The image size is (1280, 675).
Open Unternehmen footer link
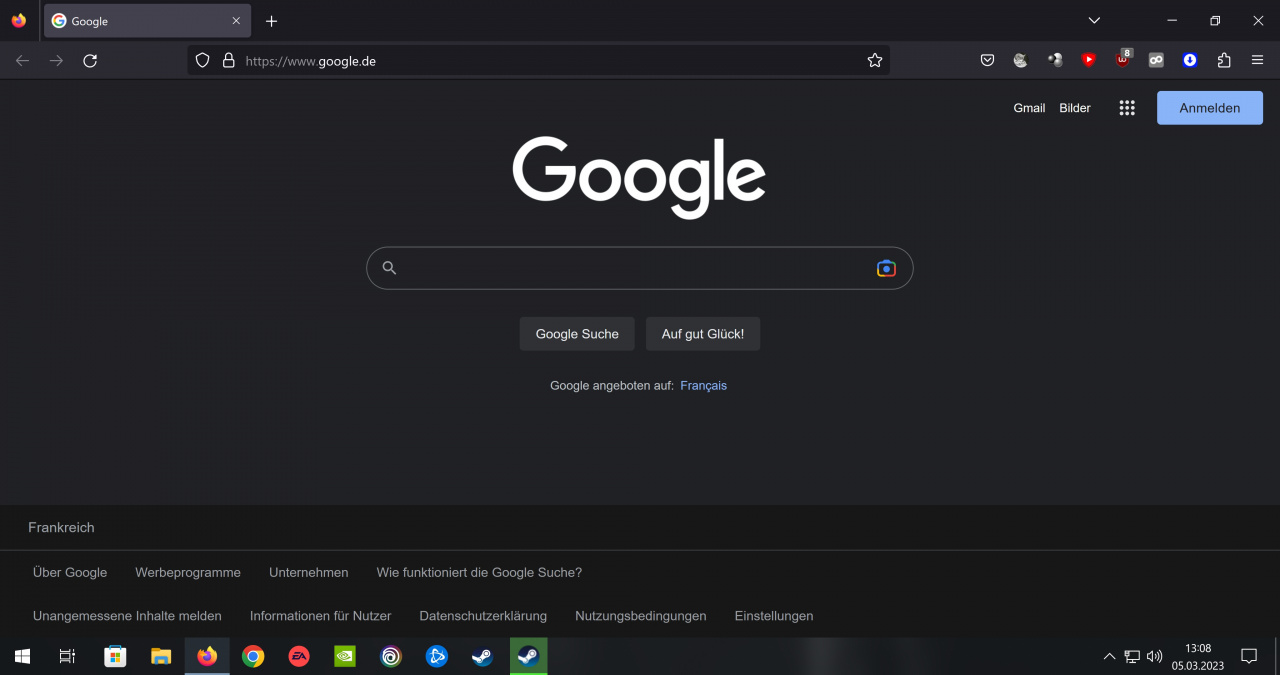(309, 573)
